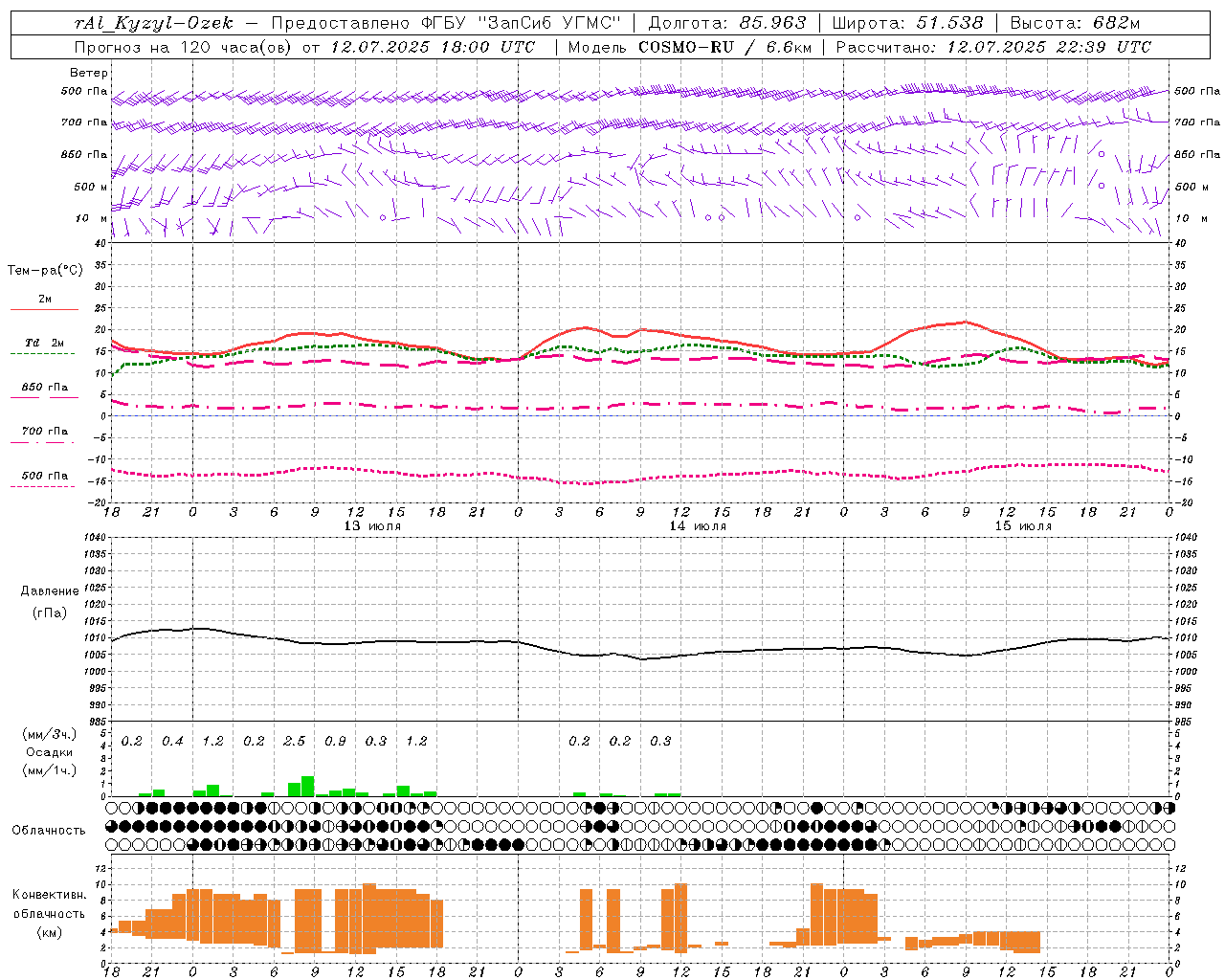The width and height of the screenshot is (1225, 980).
Task: Click the Осадки label
Action: point(50,752)
